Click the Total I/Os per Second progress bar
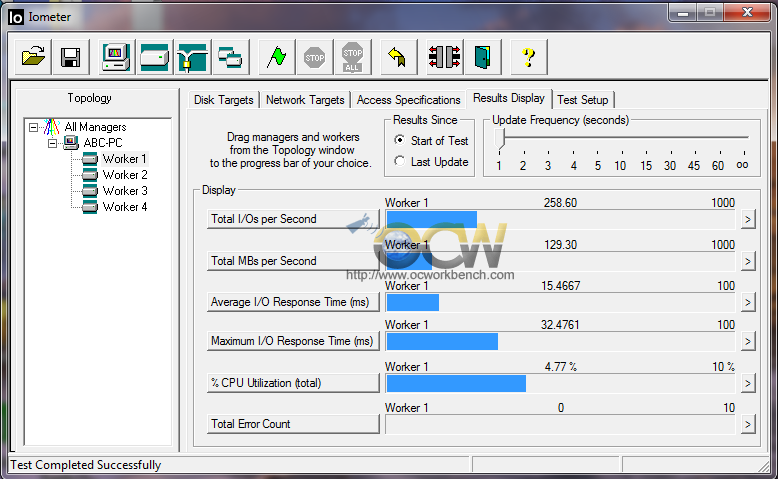778x479 pixels. click(x=560, y=220)
